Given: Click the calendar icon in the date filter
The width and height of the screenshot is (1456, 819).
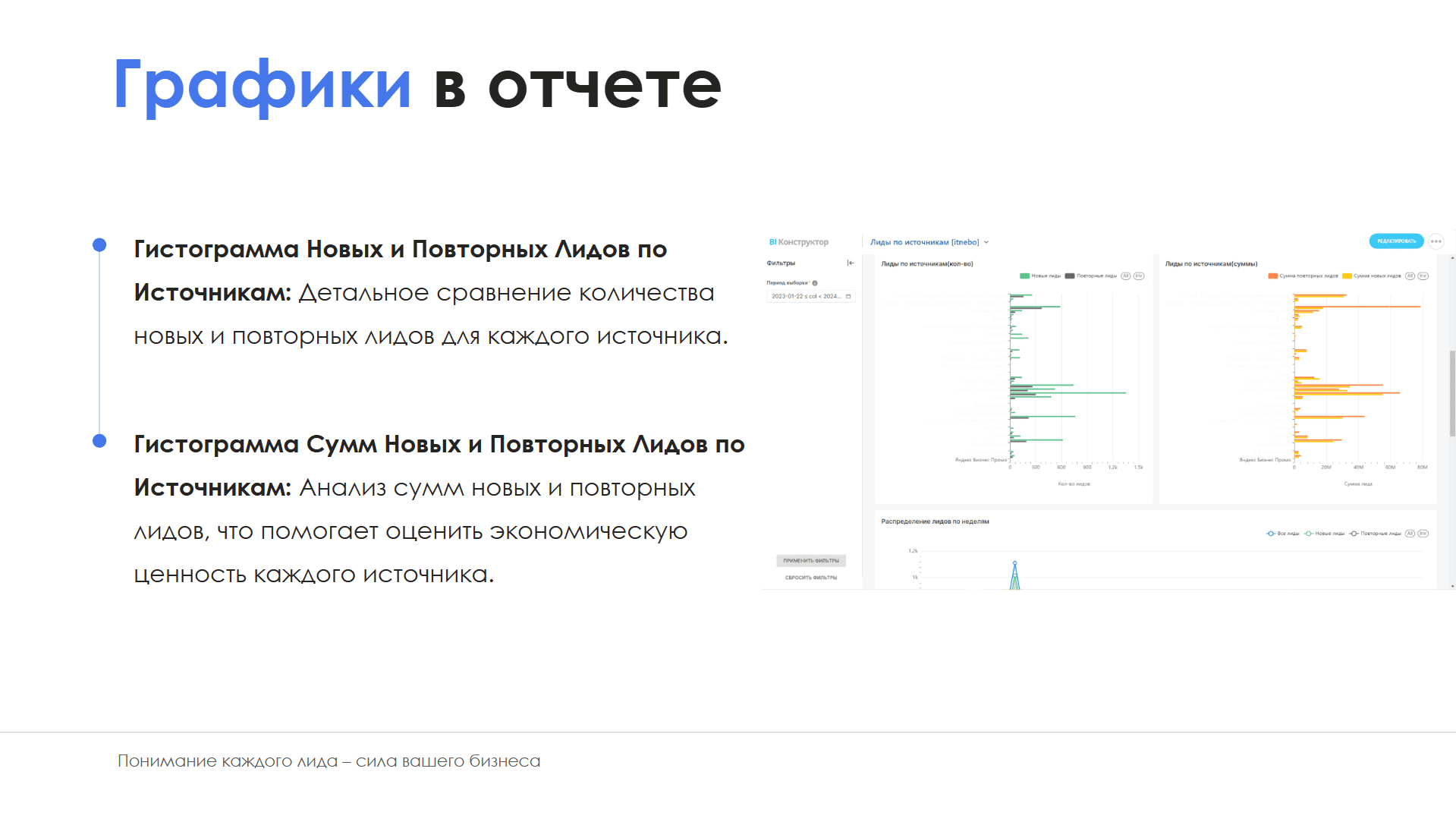Looking at the screenshot, I should [848, 296].
